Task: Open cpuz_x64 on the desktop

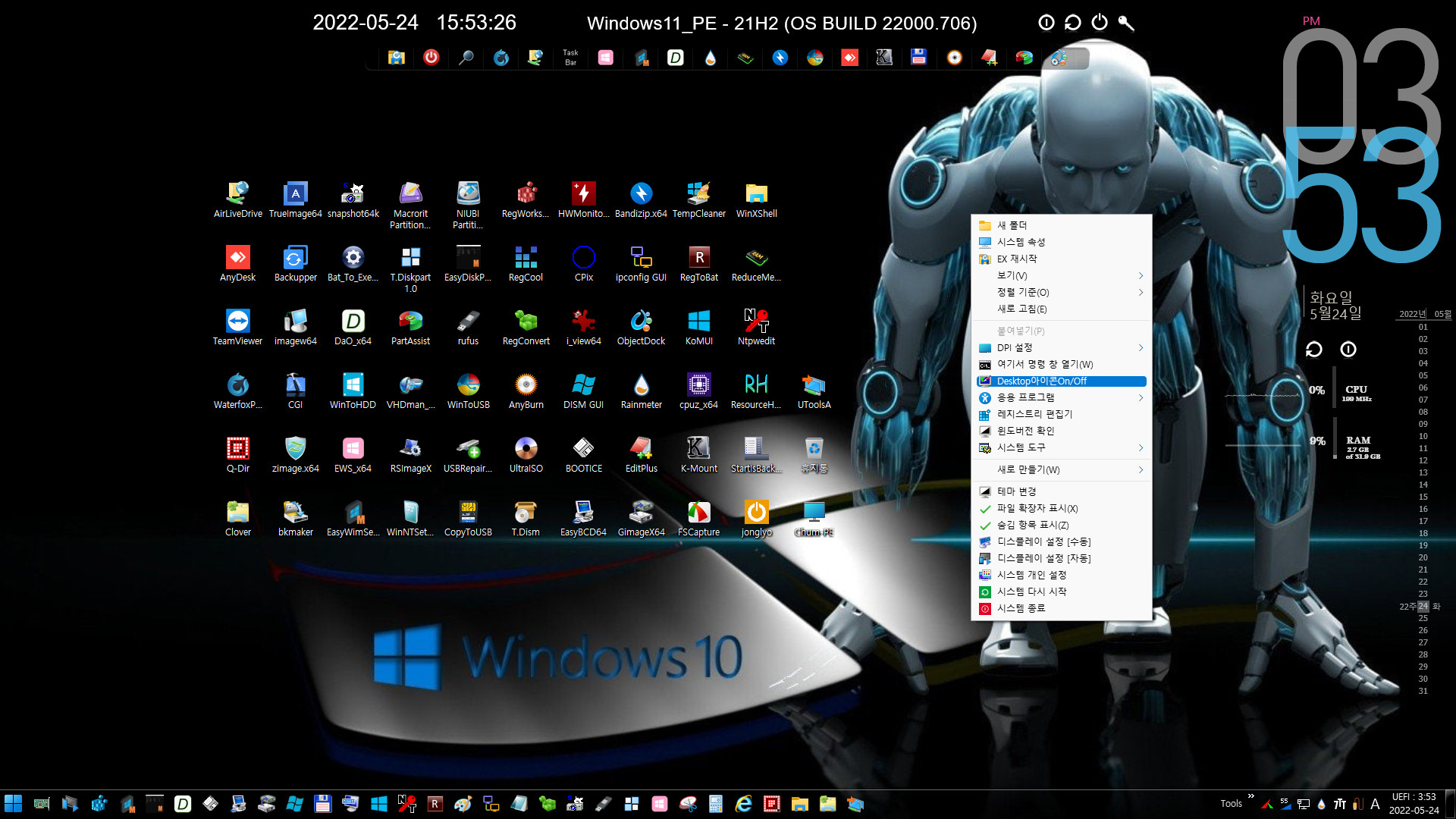Action: [x=698, y=391]
